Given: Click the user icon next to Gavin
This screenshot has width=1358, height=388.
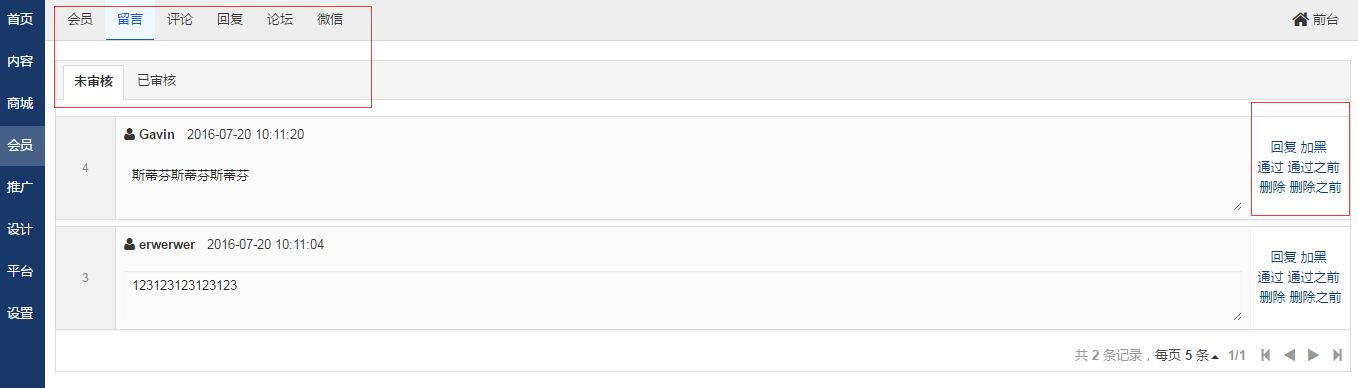Looking at the screenshot, I should (x=130, y=134).
